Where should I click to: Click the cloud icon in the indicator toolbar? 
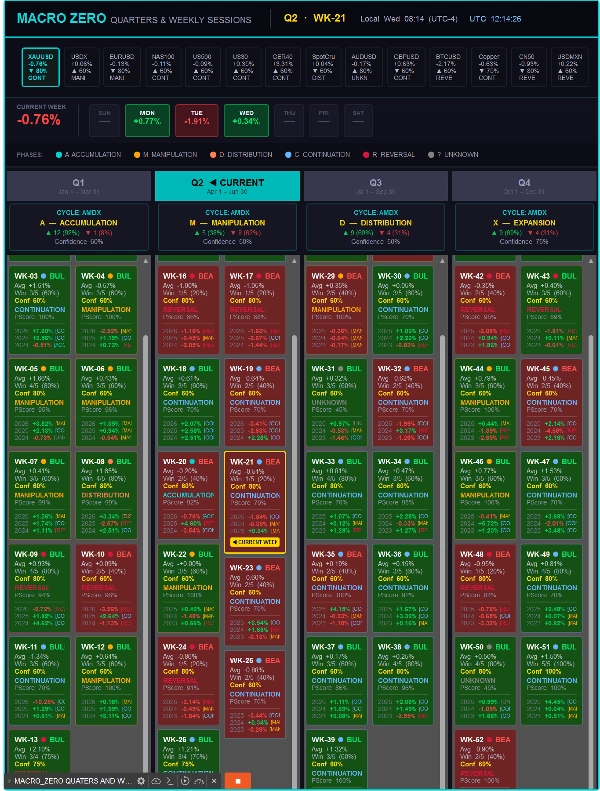156,780
